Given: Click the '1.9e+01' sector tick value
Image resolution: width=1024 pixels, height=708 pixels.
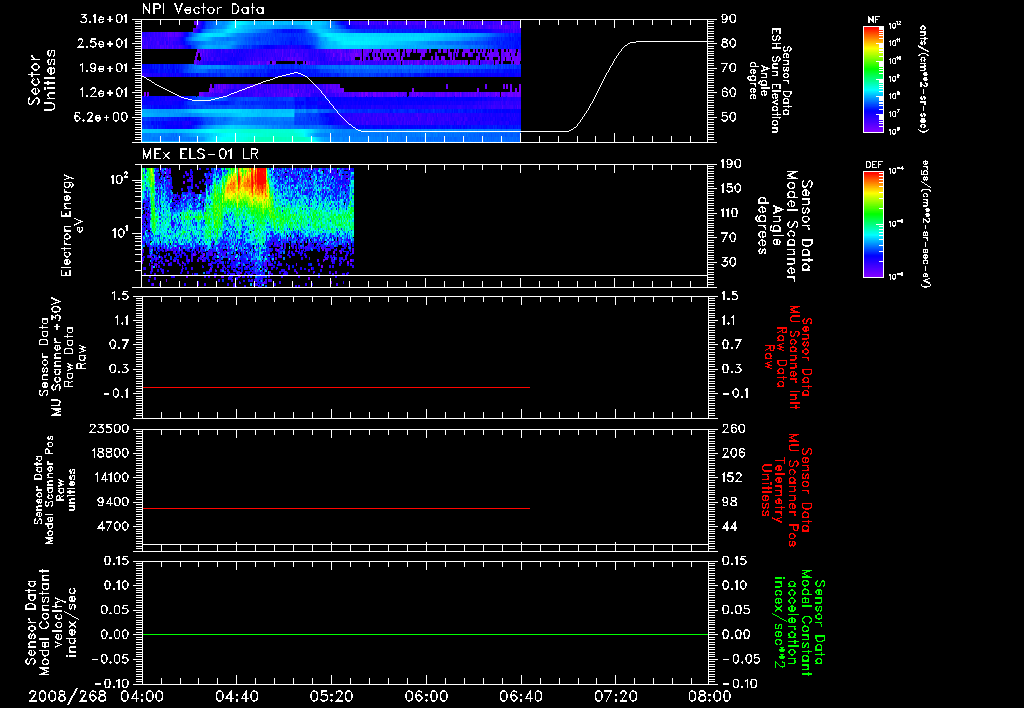Looking at the screenshot, I should (x=104, y=68).
